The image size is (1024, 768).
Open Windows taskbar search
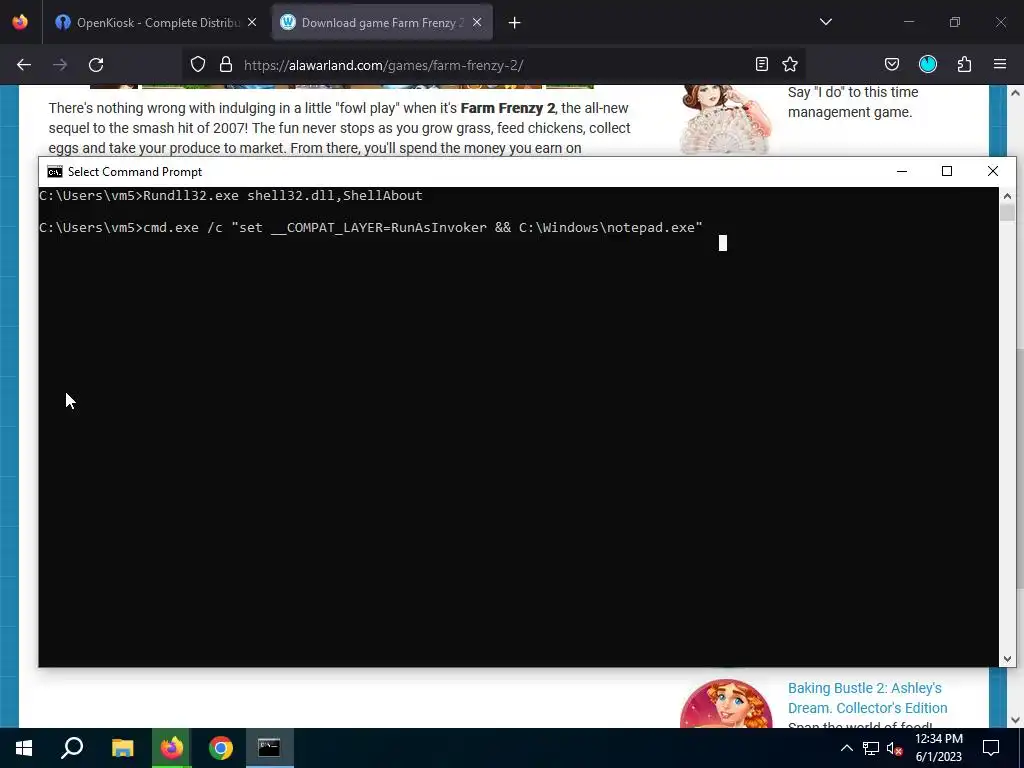(x=72, y=748)
